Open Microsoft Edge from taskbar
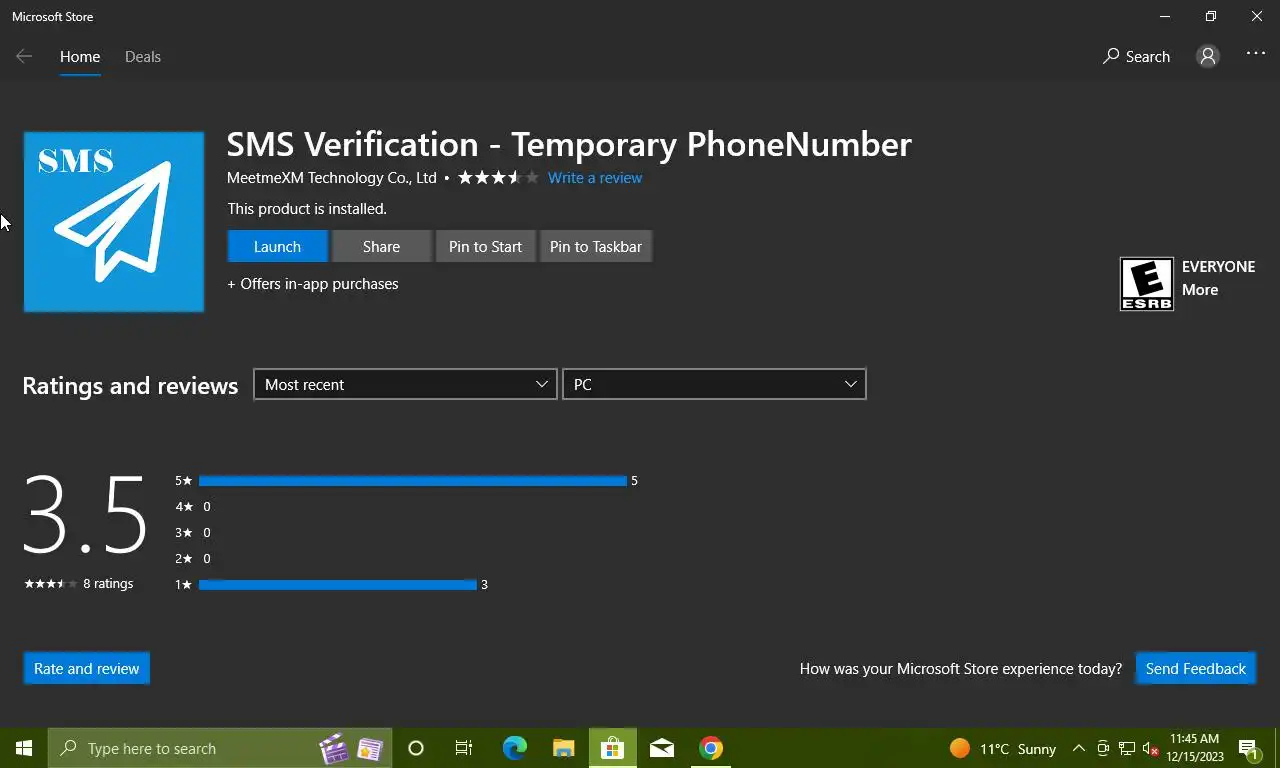The image size is (1280, 768). (515, 748)
